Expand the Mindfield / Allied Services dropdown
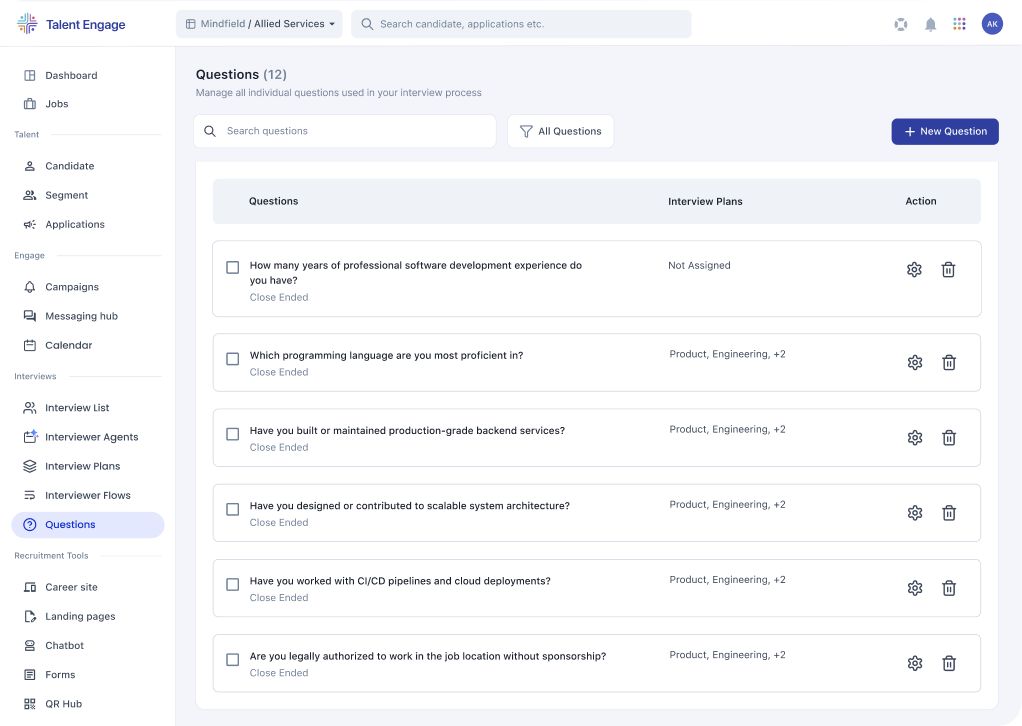 (259, 24)
